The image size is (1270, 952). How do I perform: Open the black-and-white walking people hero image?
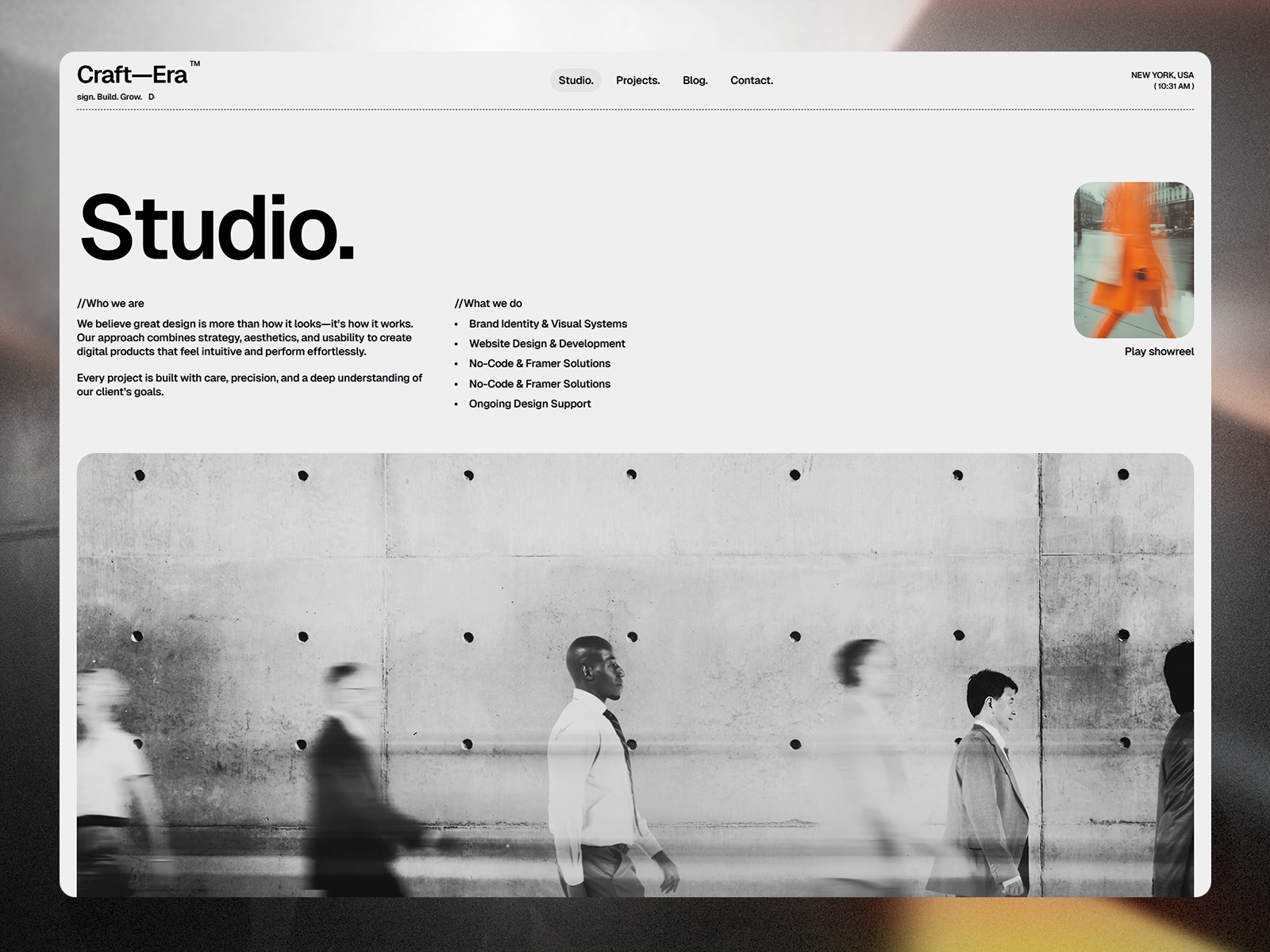point(635,674)
